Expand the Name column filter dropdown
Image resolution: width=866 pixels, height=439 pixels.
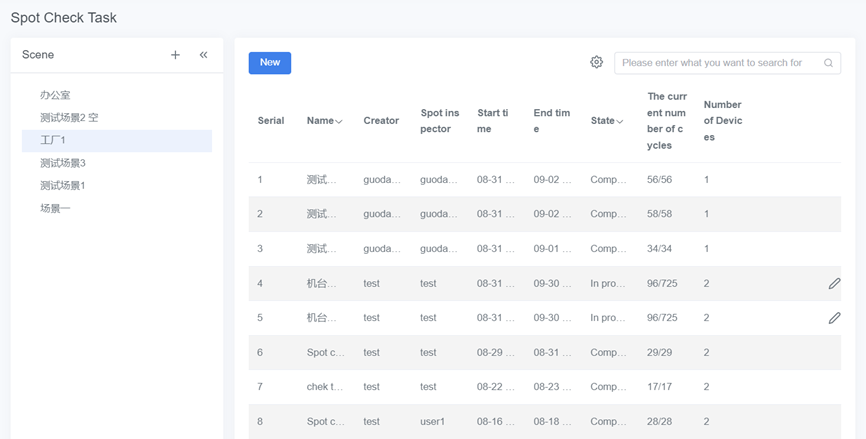coord(339,122)
